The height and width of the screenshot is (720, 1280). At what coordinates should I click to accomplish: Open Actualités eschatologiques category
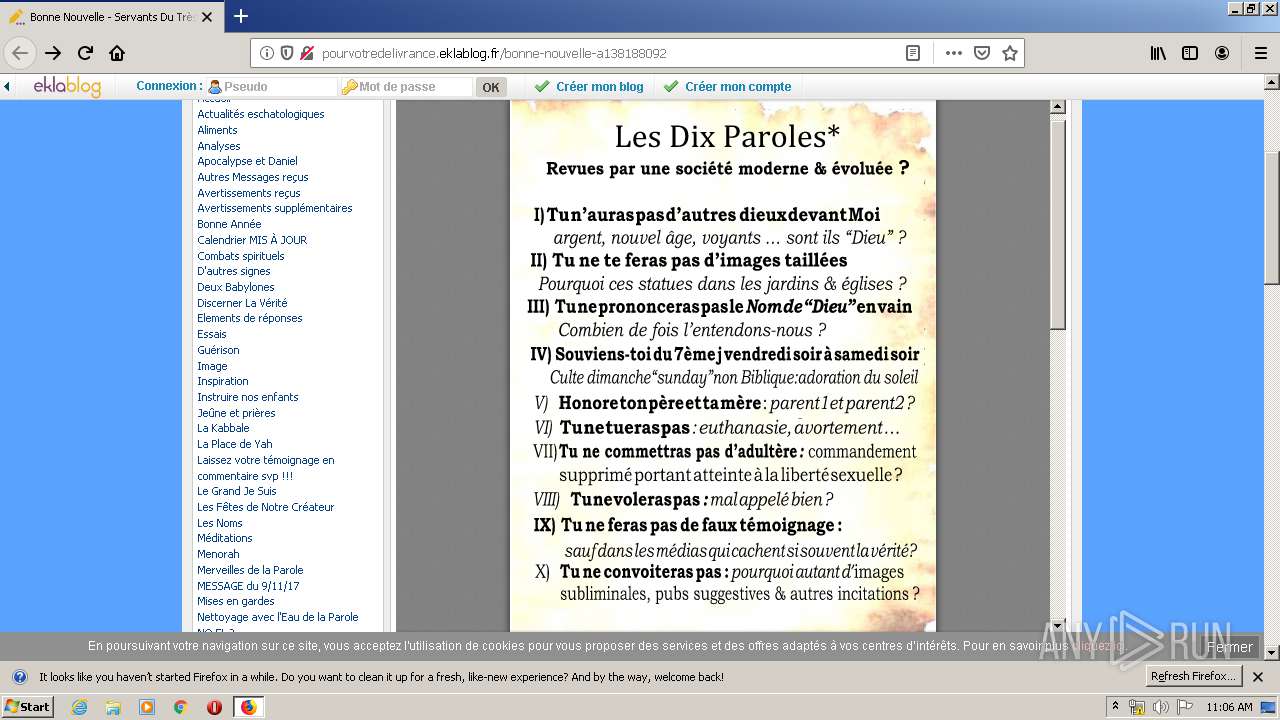tap(260, 114)
